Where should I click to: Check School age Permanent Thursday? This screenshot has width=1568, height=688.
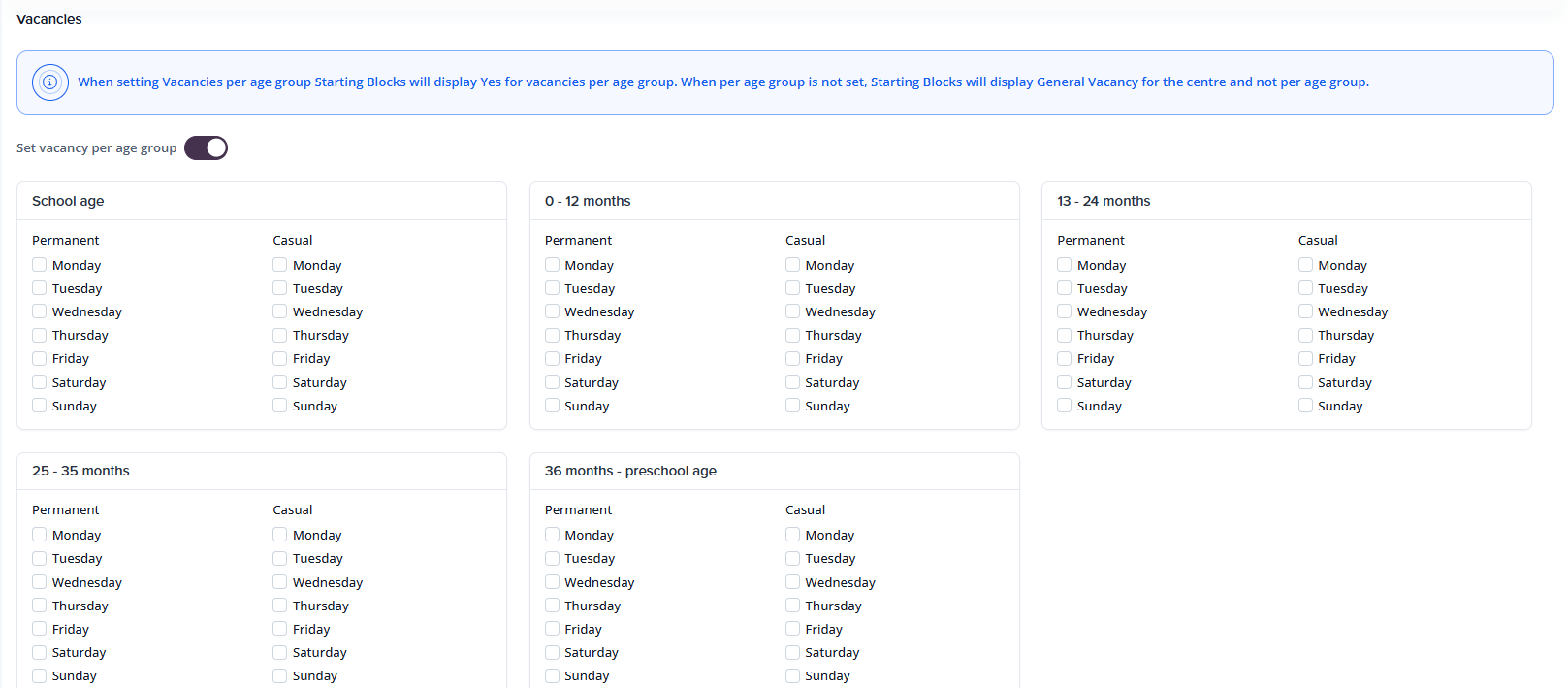click(x=40, y=335)
